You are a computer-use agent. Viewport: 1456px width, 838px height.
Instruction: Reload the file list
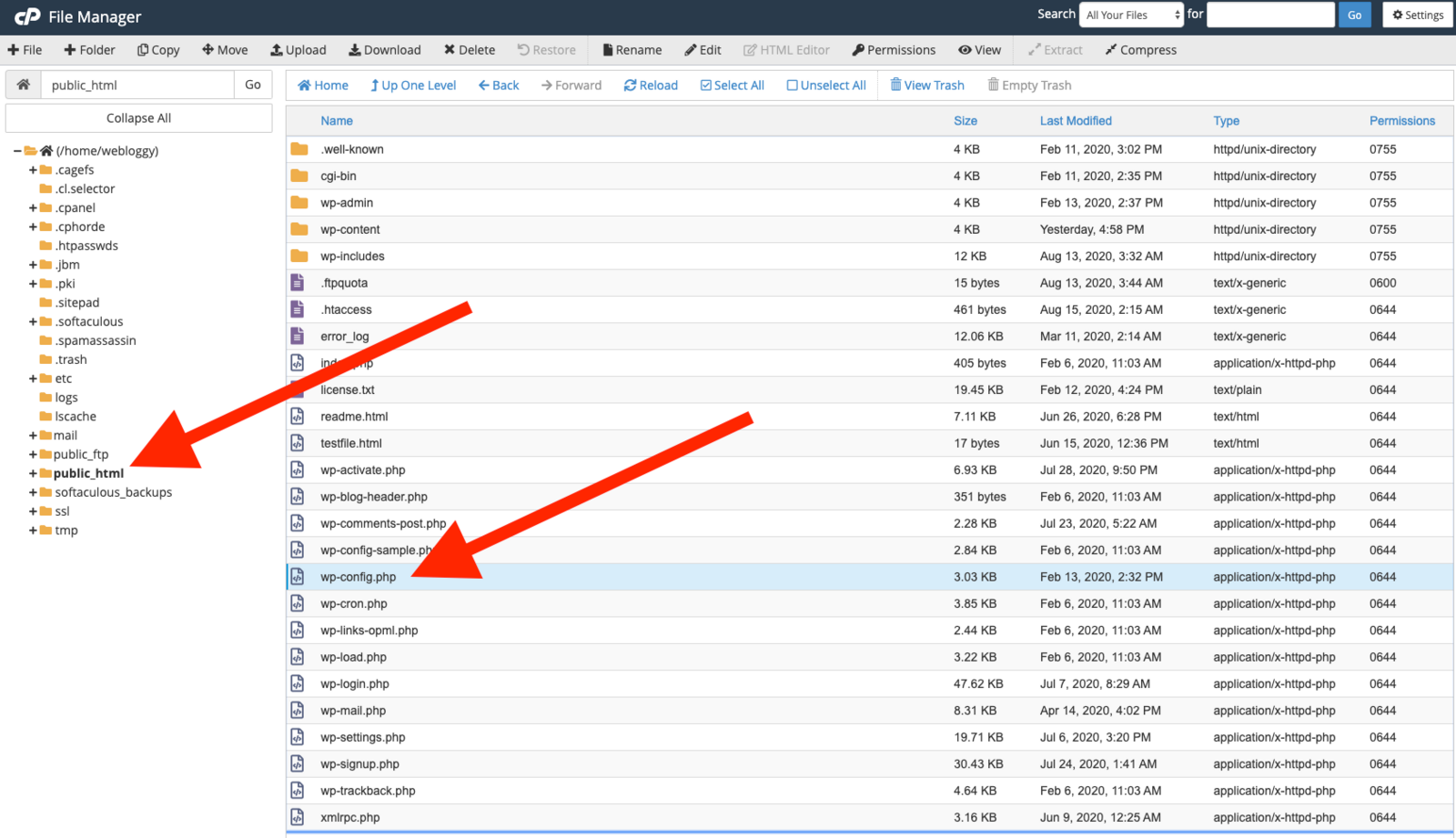point(651,86)
